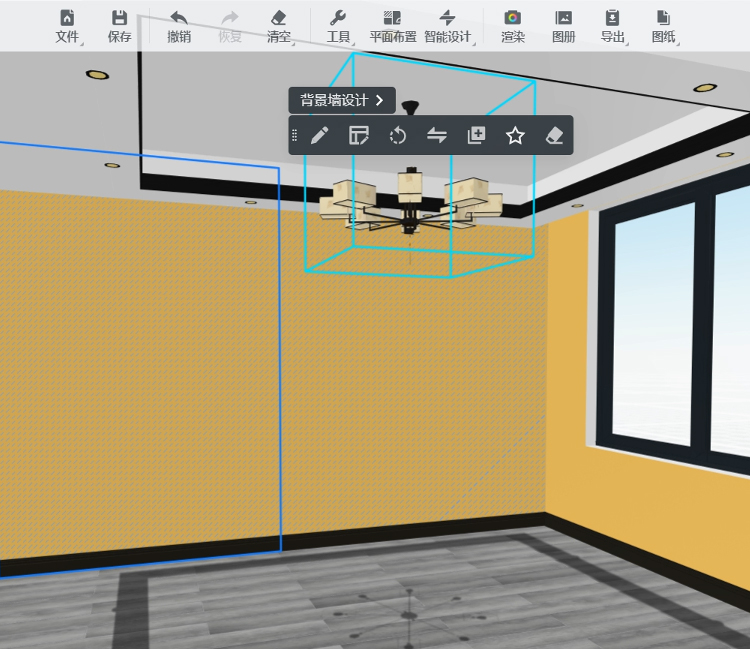
Task: Delete chandelier with floating toolbar eraser
Action: coord(554,135)
